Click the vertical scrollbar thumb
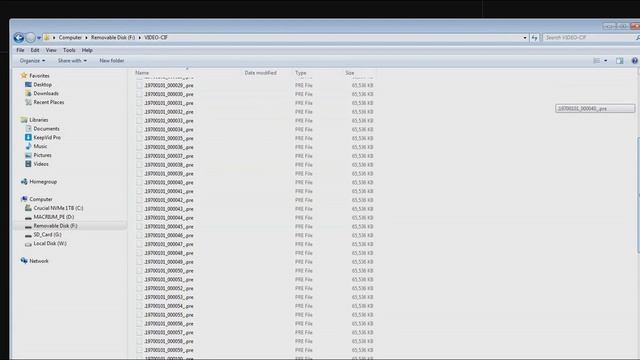The image size is (640, 360). coord(638,195)
